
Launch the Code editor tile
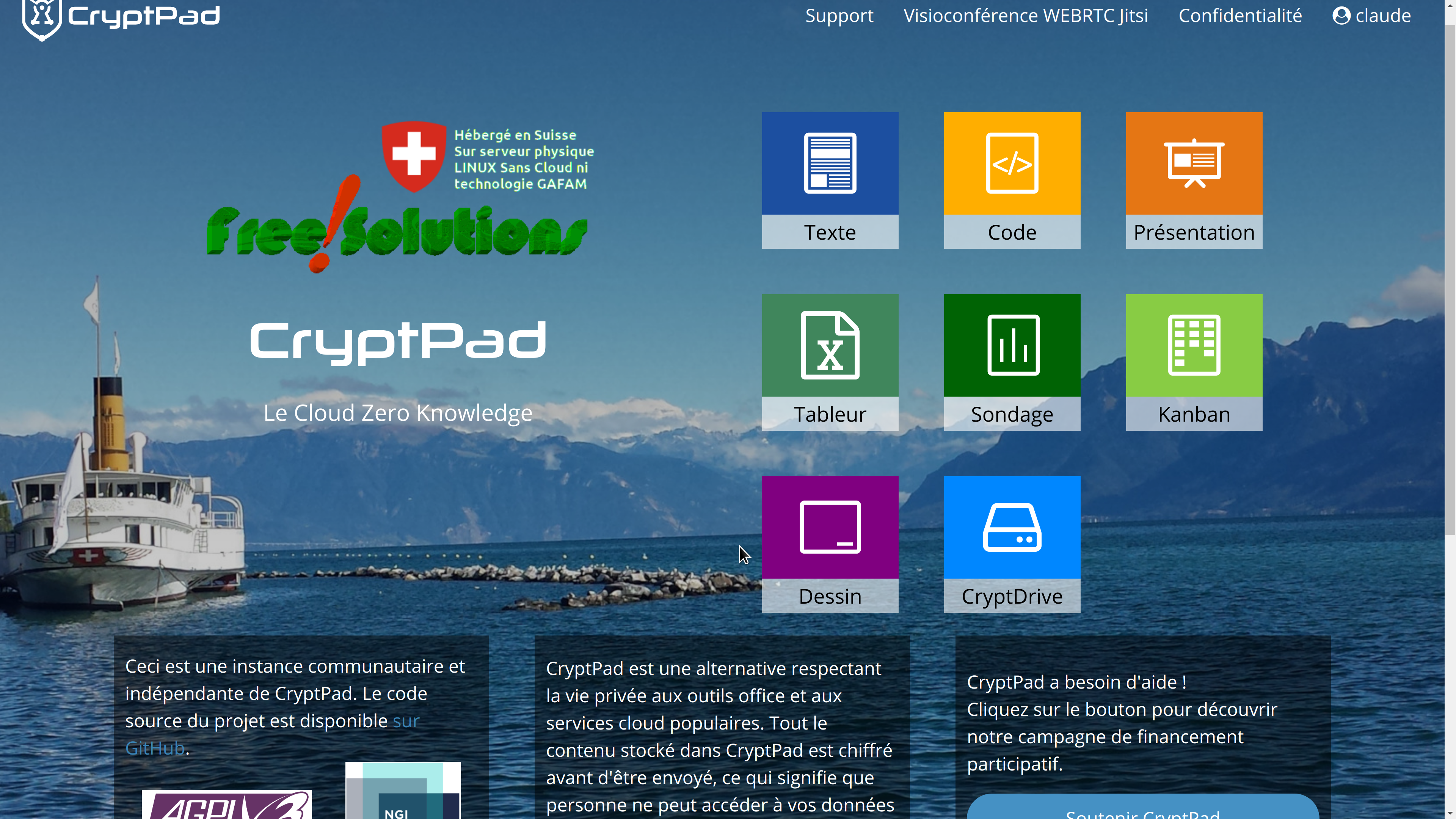(1012, 180)
